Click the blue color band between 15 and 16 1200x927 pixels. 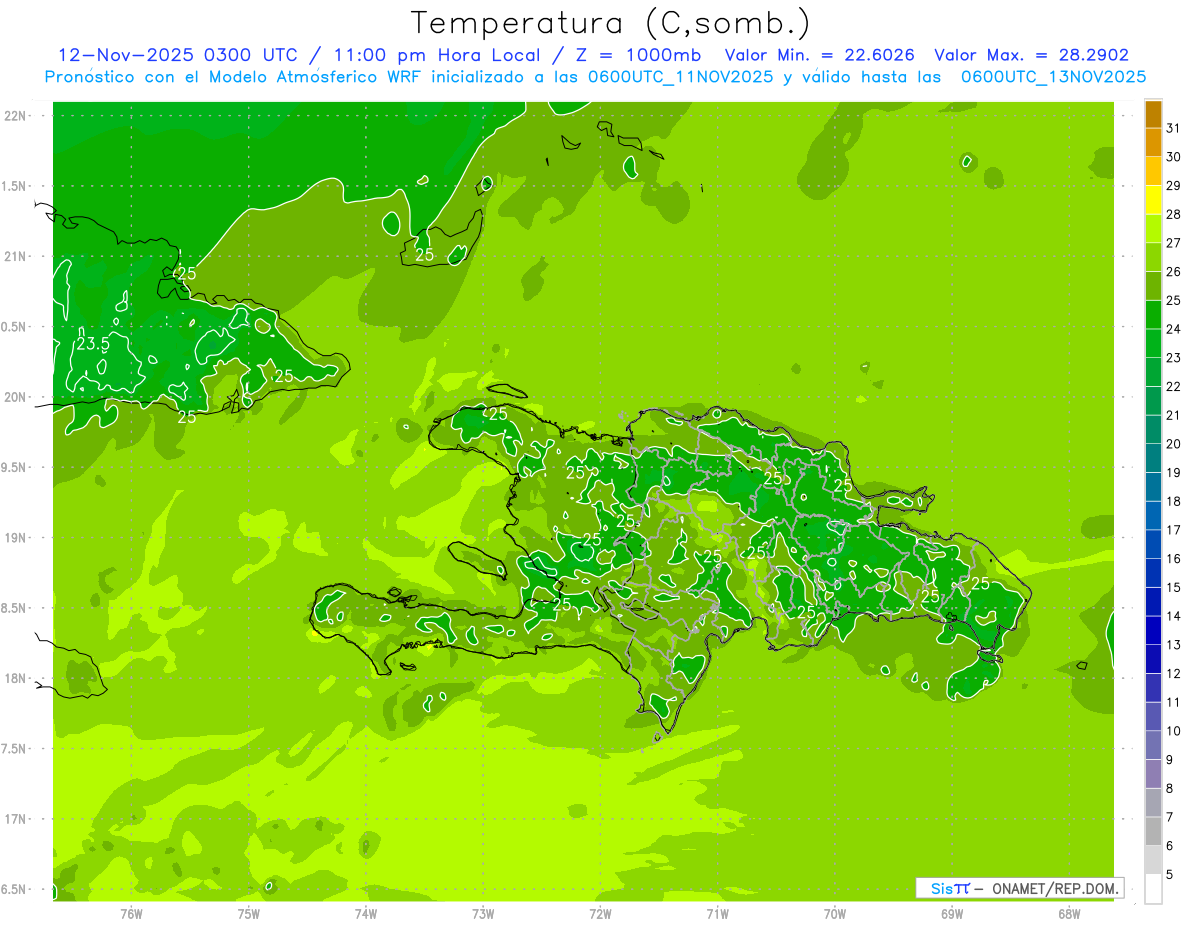(1153, 574)
